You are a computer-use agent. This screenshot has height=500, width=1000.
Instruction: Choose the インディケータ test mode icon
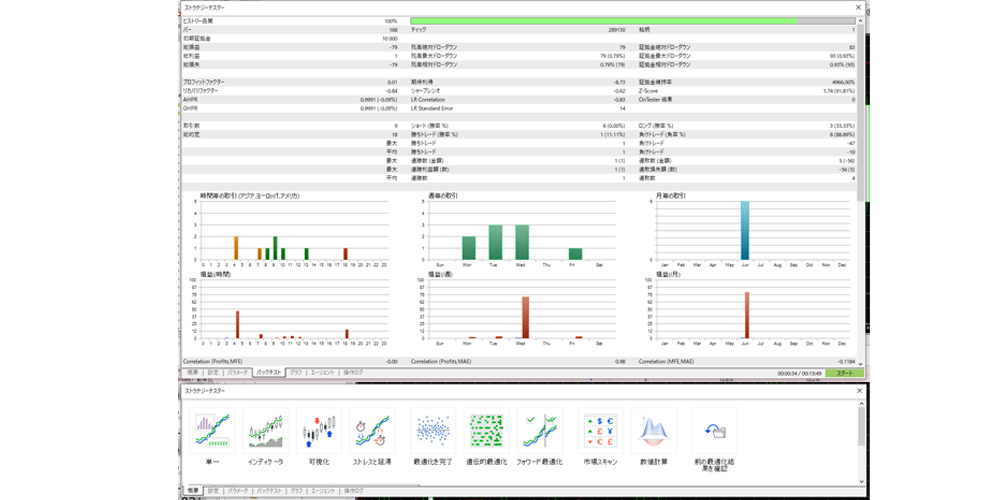[x=265, y=432]
